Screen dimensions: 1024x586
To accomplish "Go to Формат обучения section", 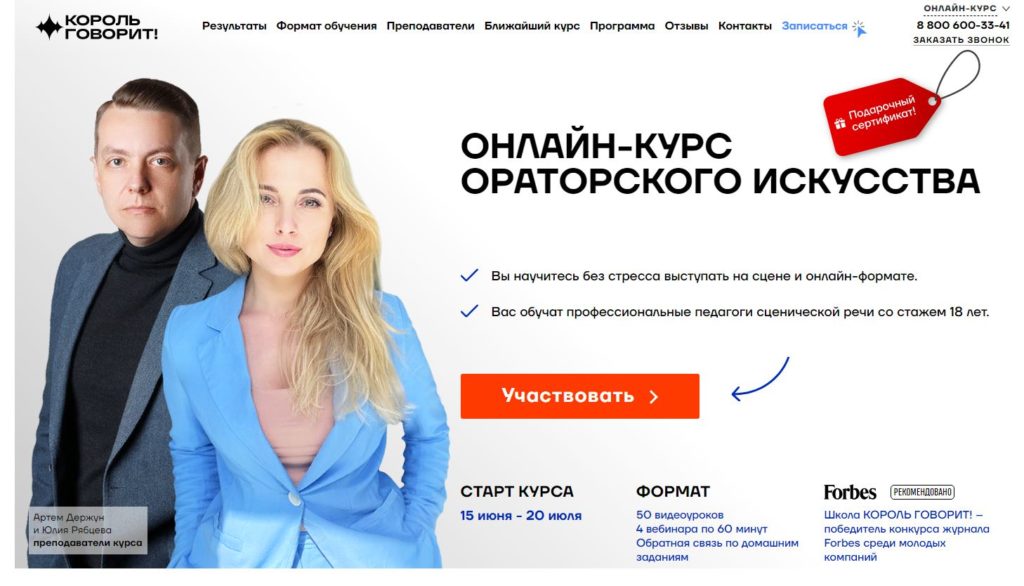I will point(327,26).
